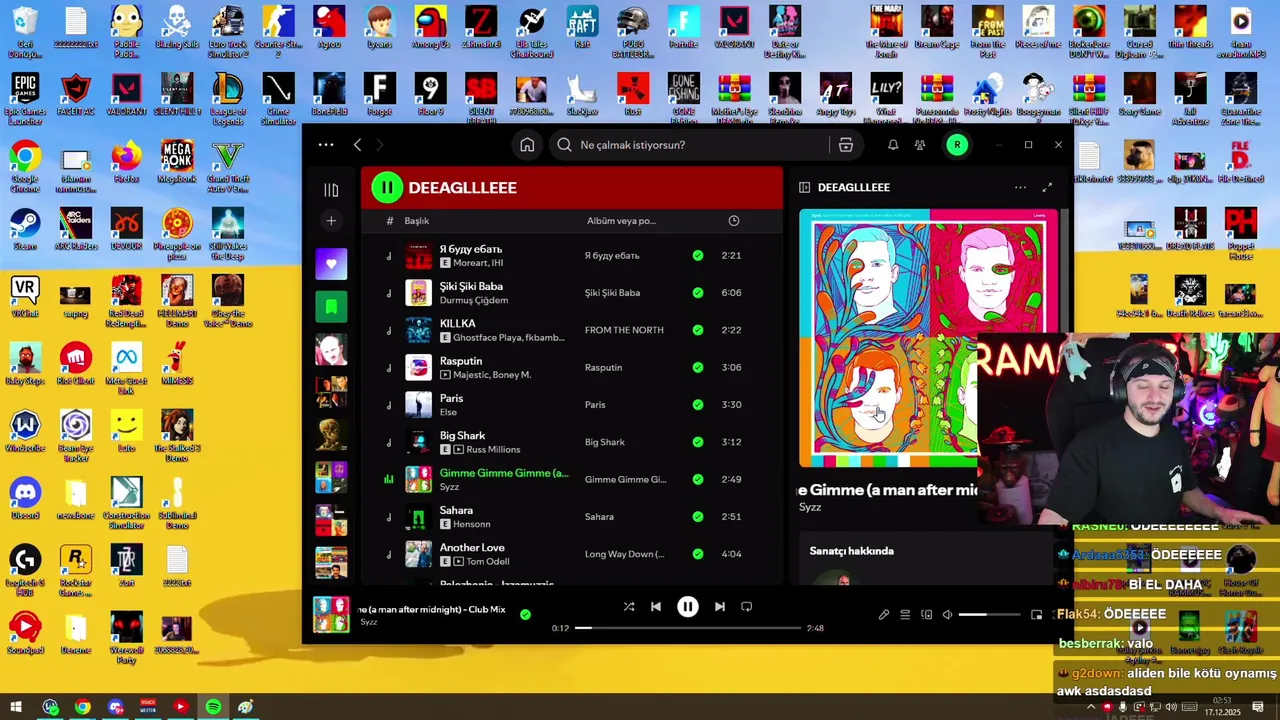1280x720 pixels.
Task: Show hidden system tray icons chevron
Action: [1091, 708]
